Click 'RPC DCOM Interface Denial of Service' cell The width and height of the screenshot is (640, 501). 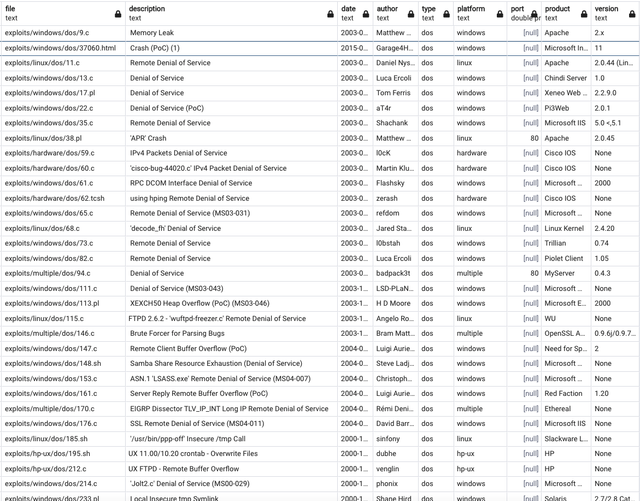[231, 183]
